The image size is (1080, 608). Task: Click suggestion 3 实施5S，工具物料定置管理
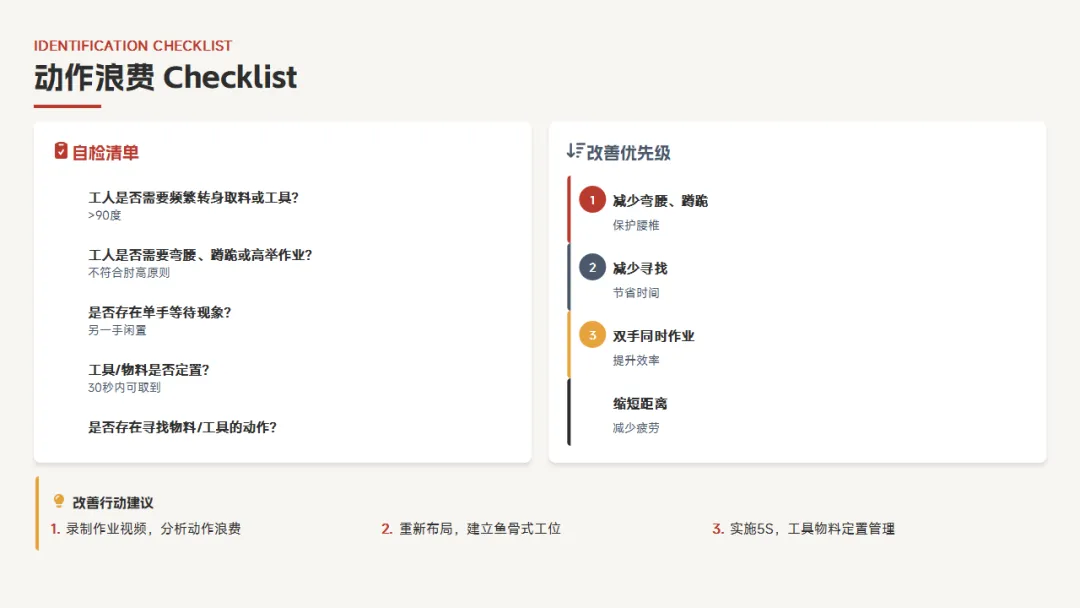point(811,529)
